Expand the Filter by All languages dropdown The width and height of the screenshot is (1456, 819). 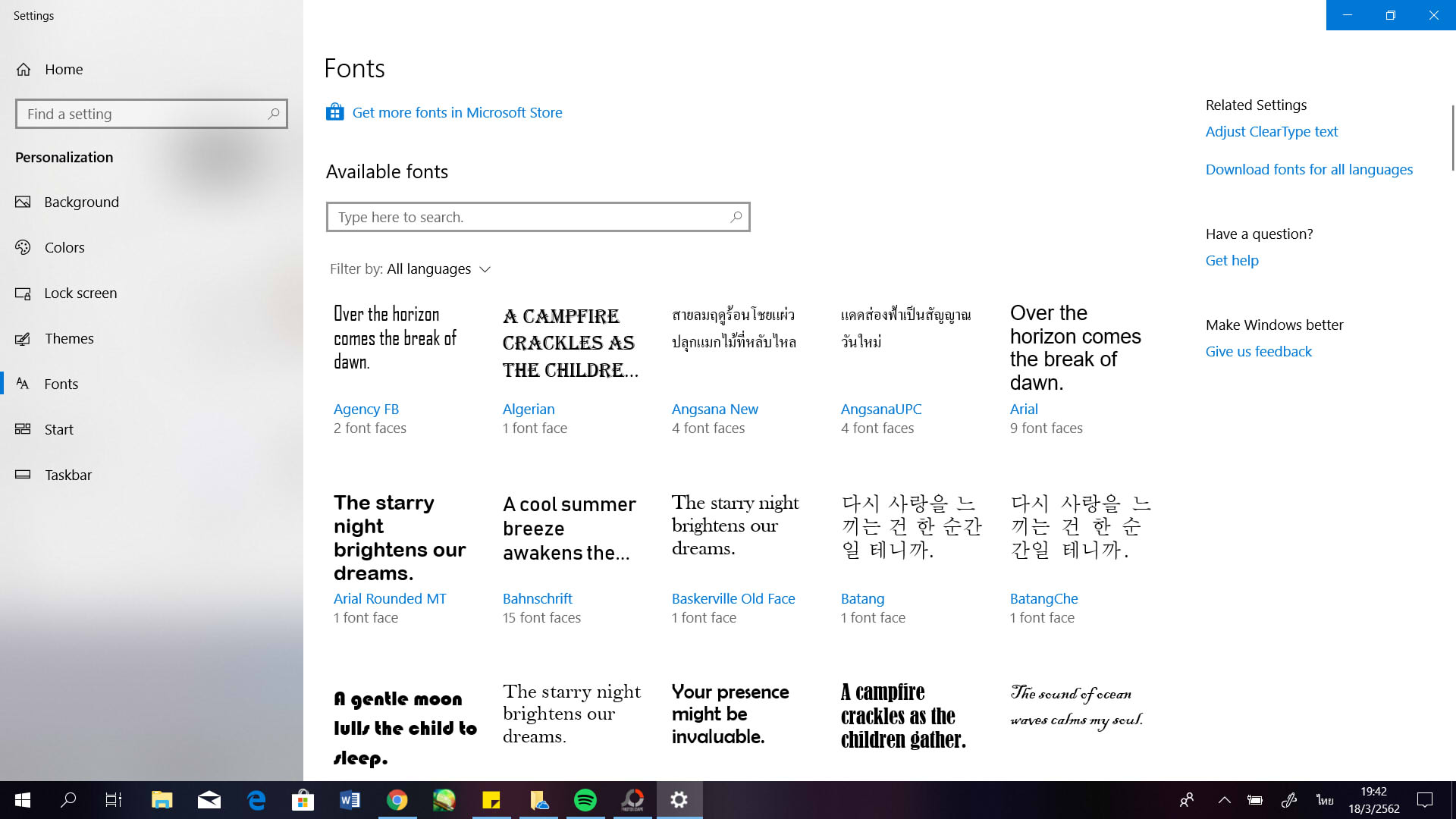(410, 269)
